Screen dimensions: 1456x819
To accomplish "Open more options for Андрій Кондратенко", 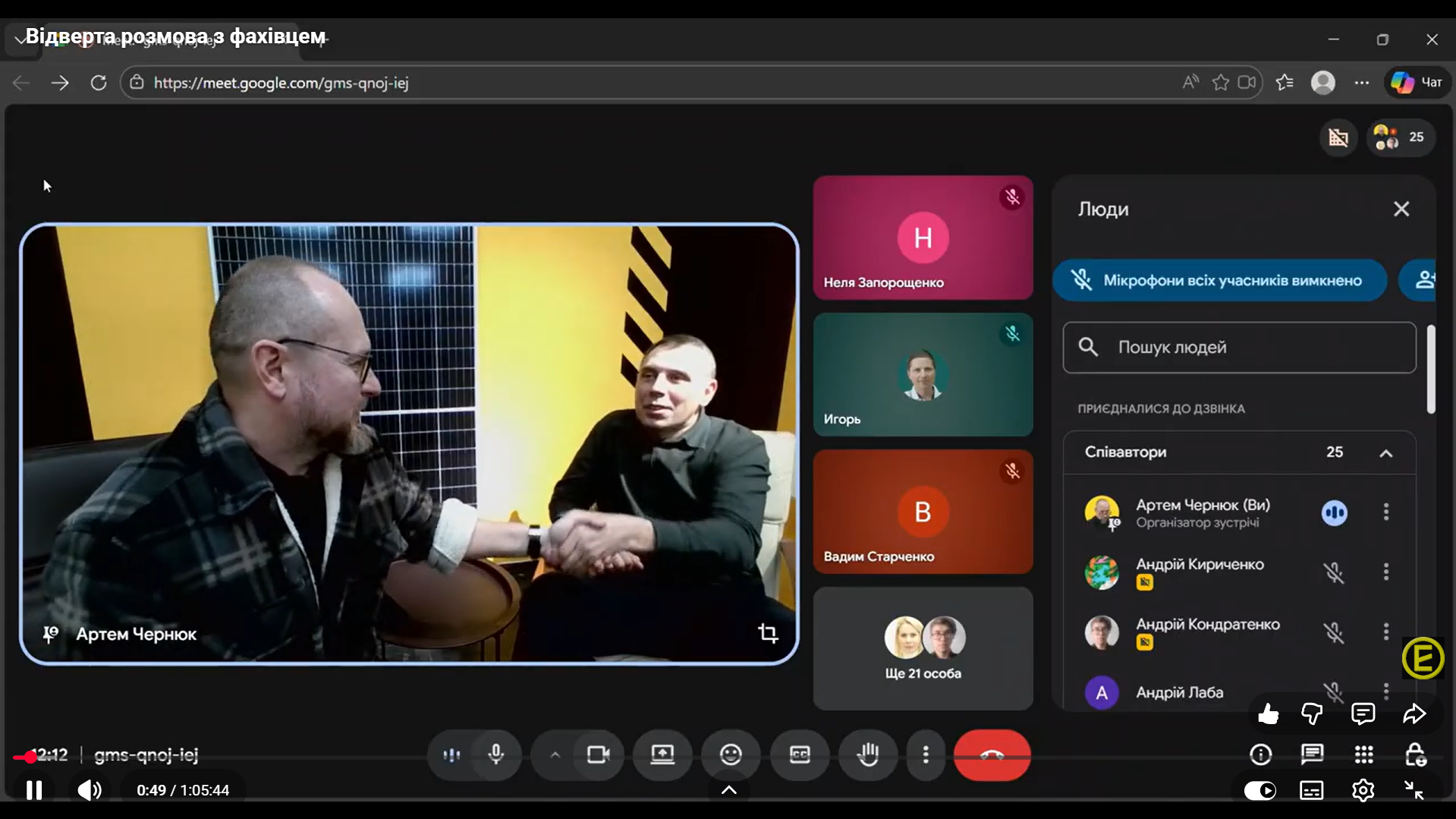I will [x=1385, y=632].
